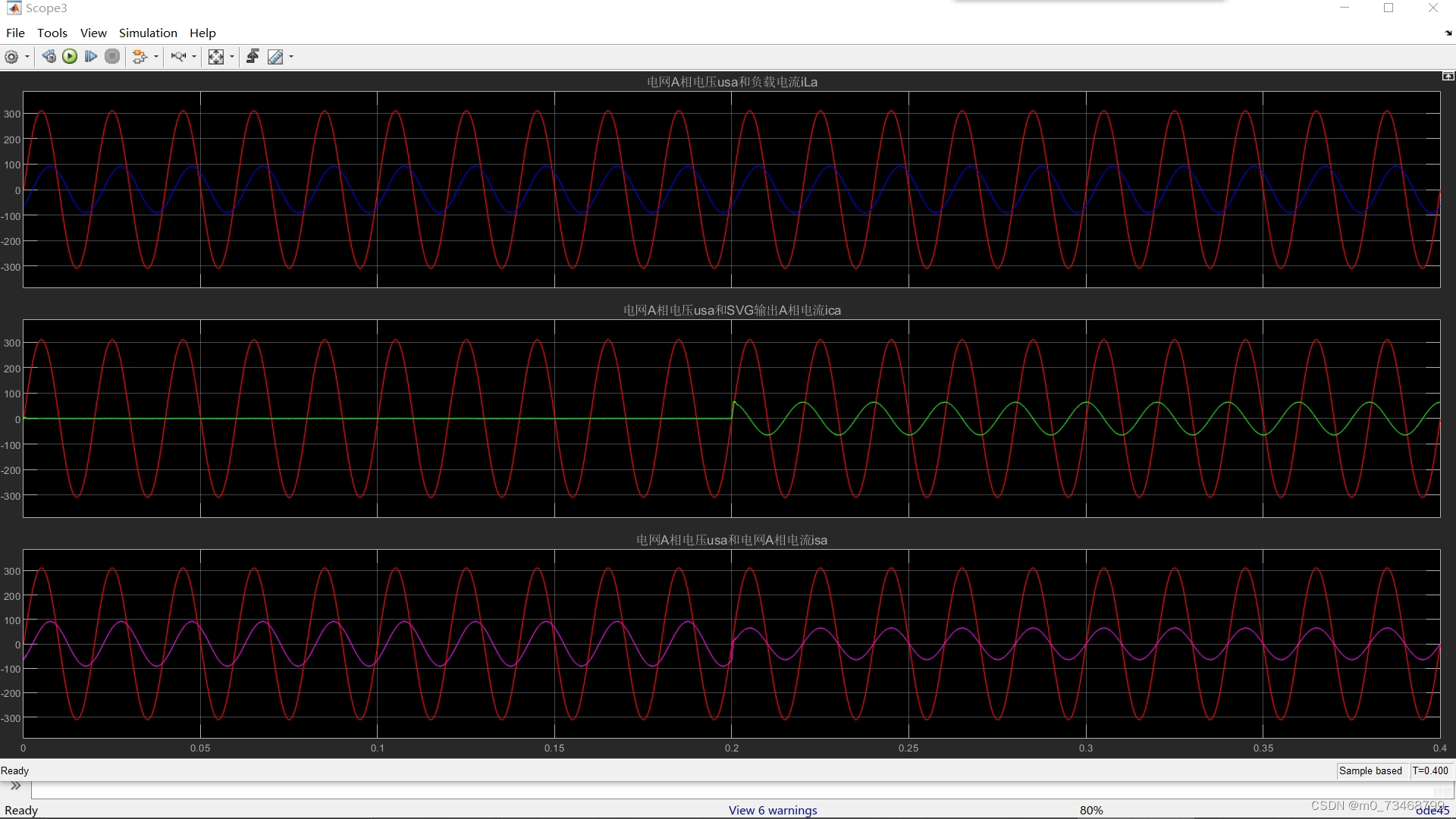This screenshot has width=1456, height=819.
Task: Click the Scale Axes Limits icon
Action: 216,57
